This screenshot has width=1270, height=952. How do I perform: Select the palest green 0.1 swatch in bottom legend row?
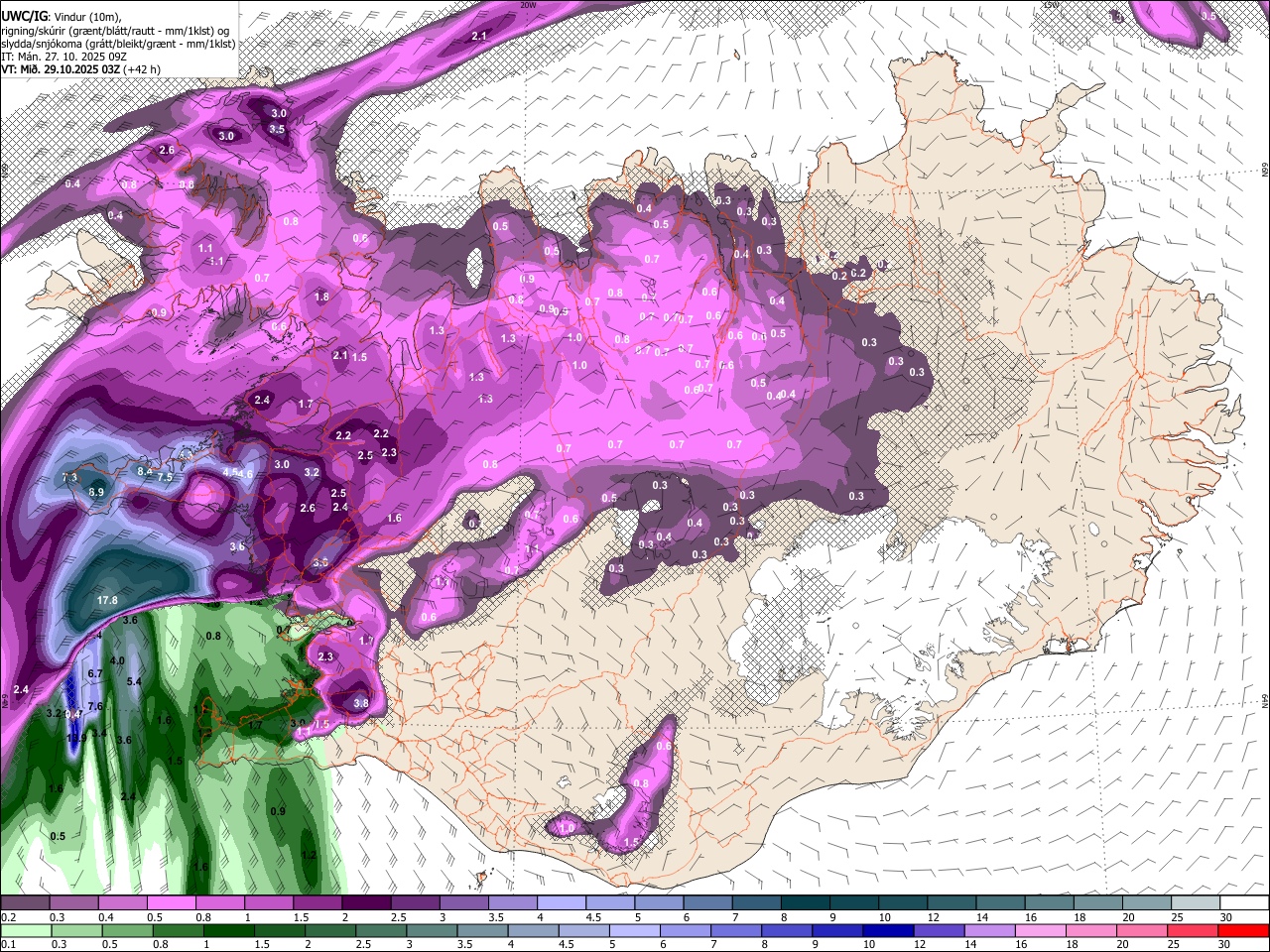pos(25,930)
